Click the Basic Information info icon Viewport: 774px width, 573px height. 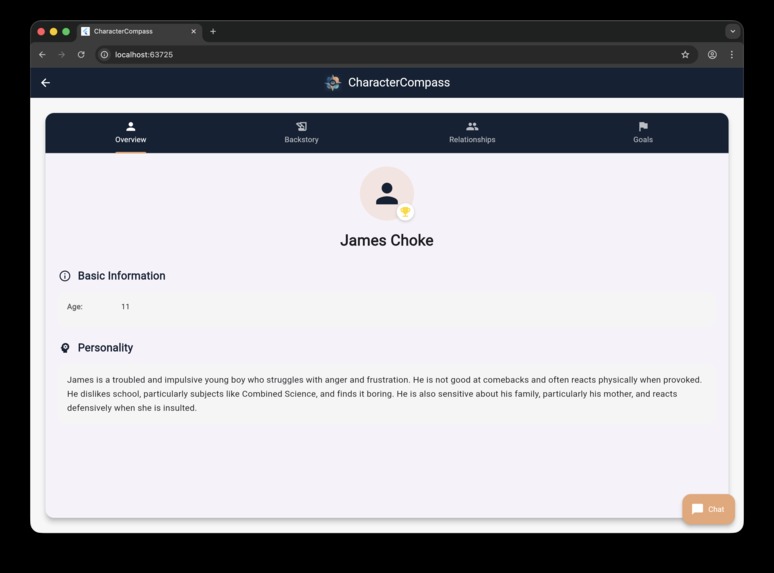tap(65, 276)
